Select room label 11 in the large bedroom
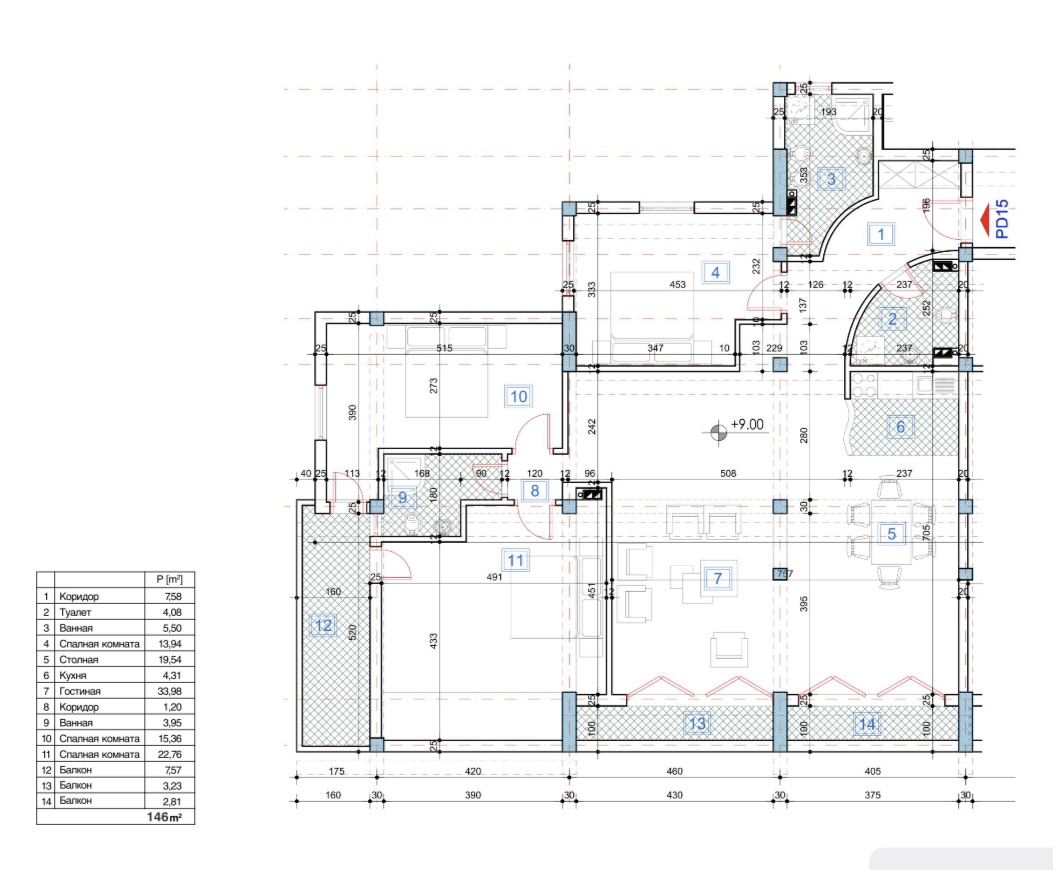 [515, 560]
